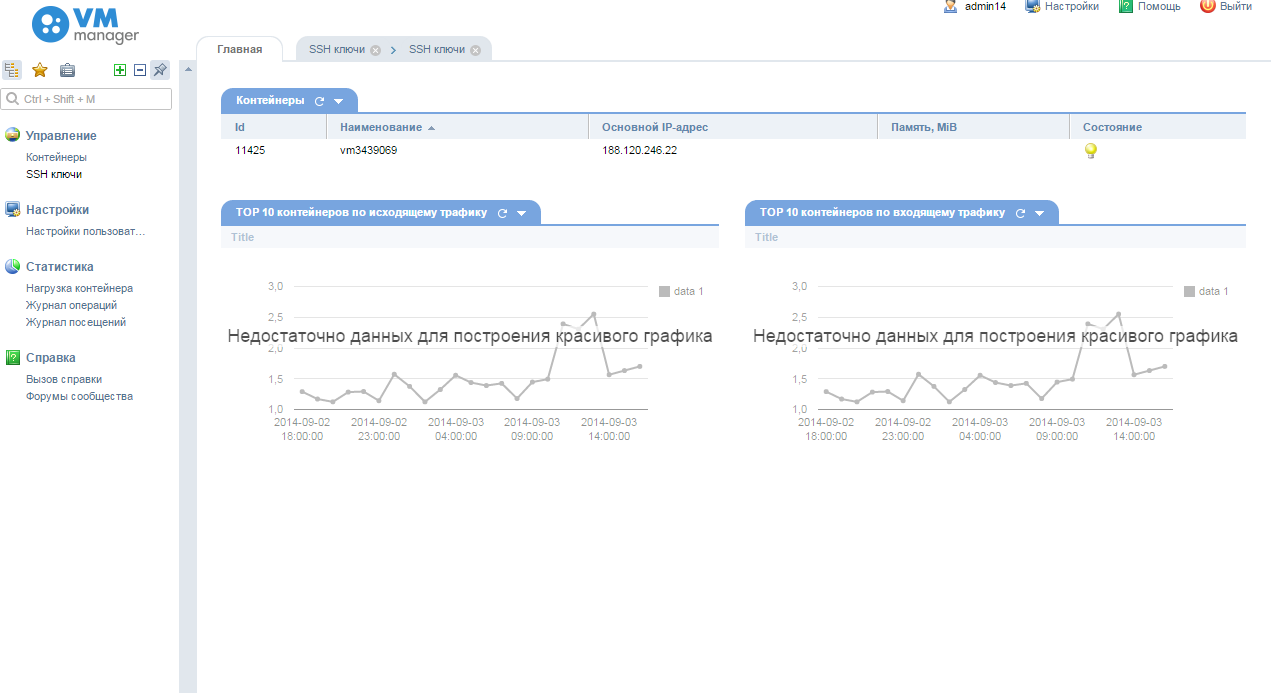Switch to the second SSH ключи tab
The image size is (1271, 693).
click(437, 50)
